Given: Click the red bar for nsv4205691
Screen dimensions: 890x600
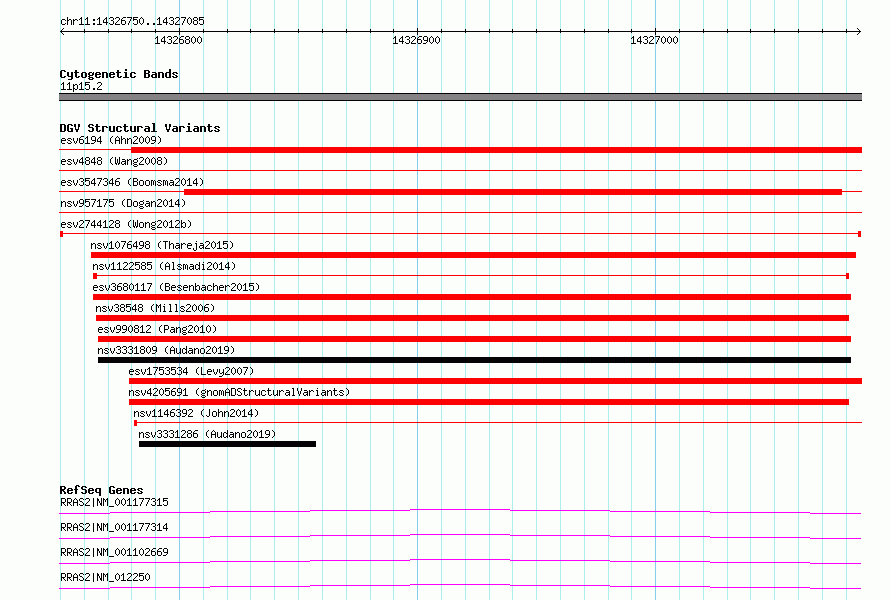Looking at the screenshot, I should tap(489, 402).
